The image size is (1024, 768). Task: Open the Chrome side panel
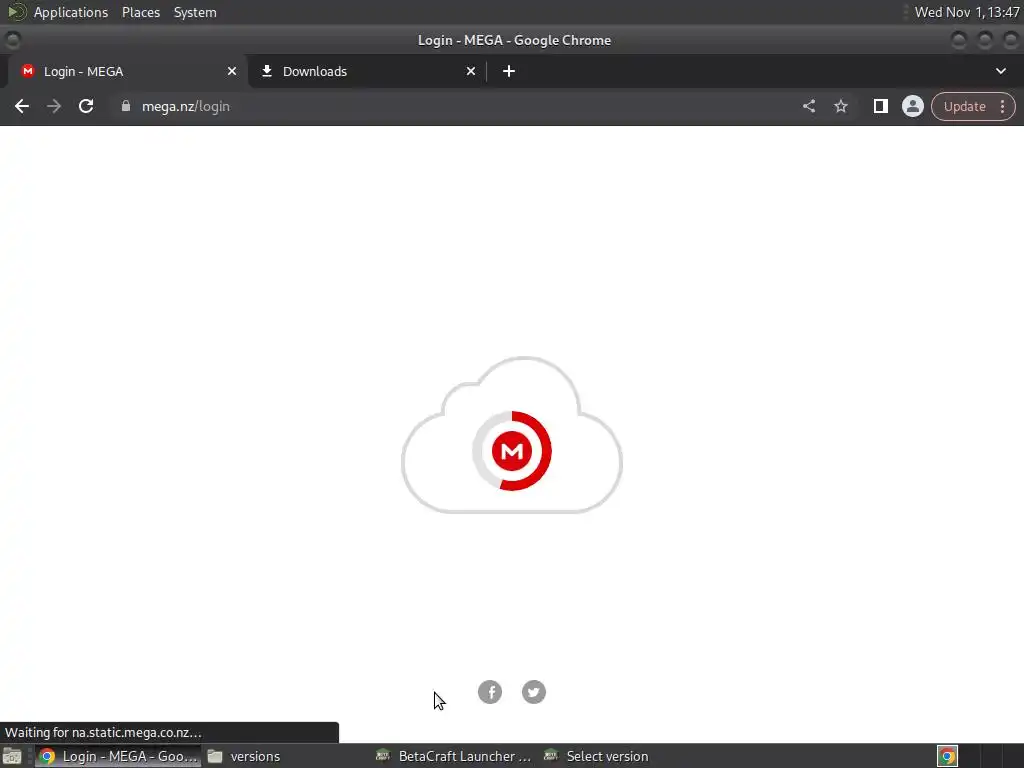880,106
